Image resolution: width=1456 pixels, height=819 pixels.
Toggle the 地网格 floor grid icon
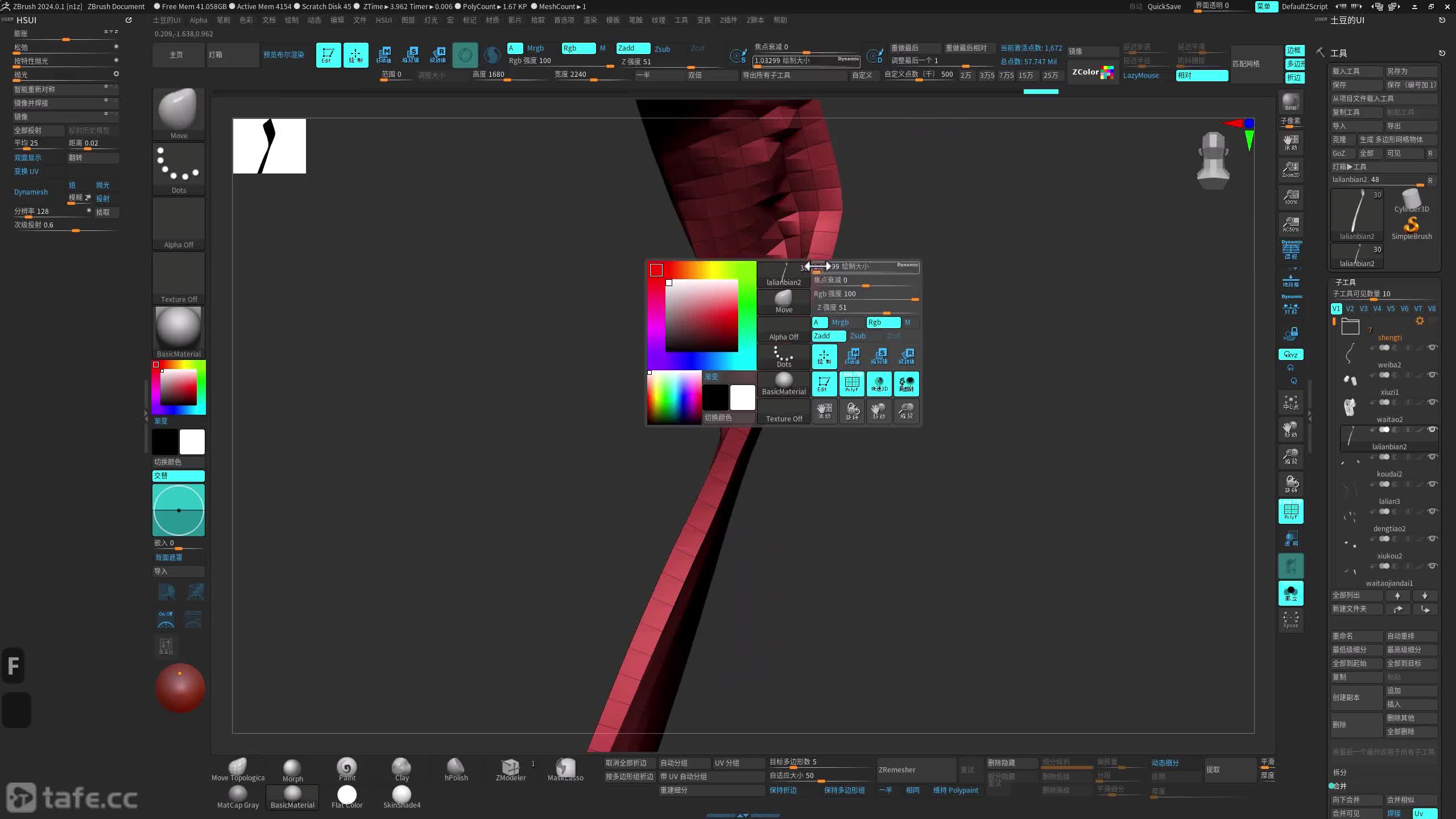[1290, 281]
